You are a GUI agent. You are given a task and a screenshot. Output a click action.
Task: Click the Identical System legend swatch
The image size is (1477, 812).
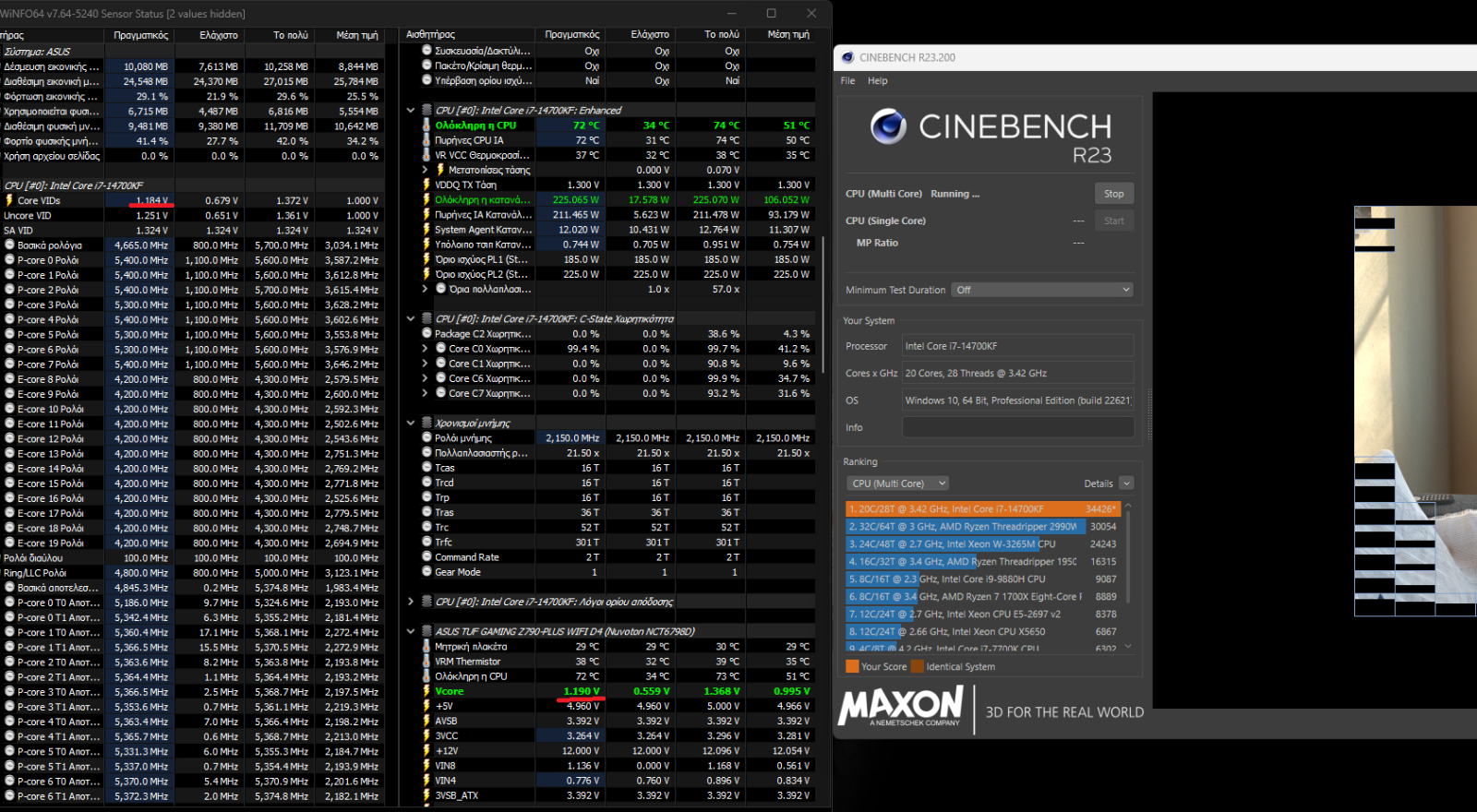(x=918, y=666)
